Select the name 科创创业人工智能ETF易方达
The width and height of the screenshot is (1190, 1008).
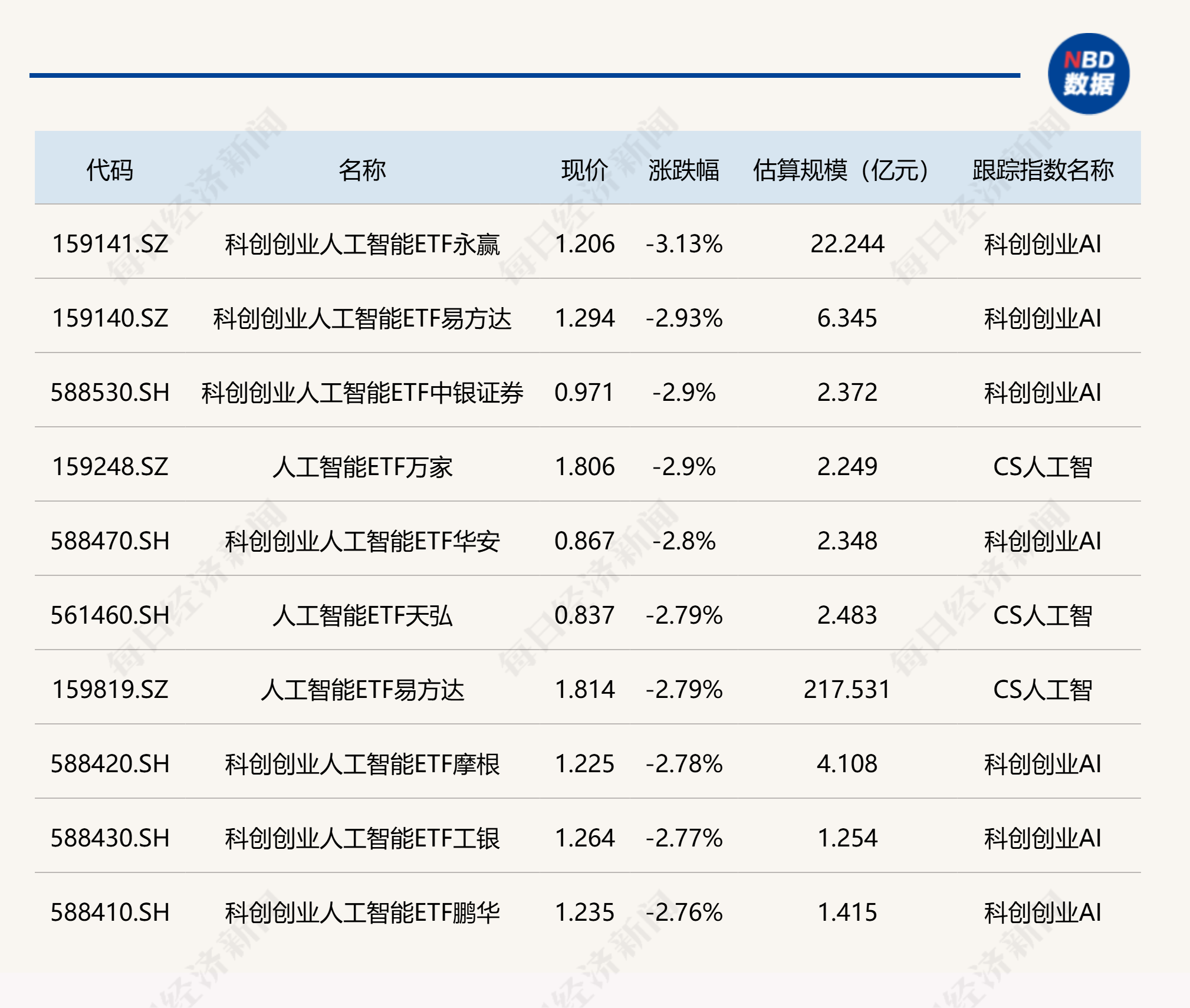(362, 318)
